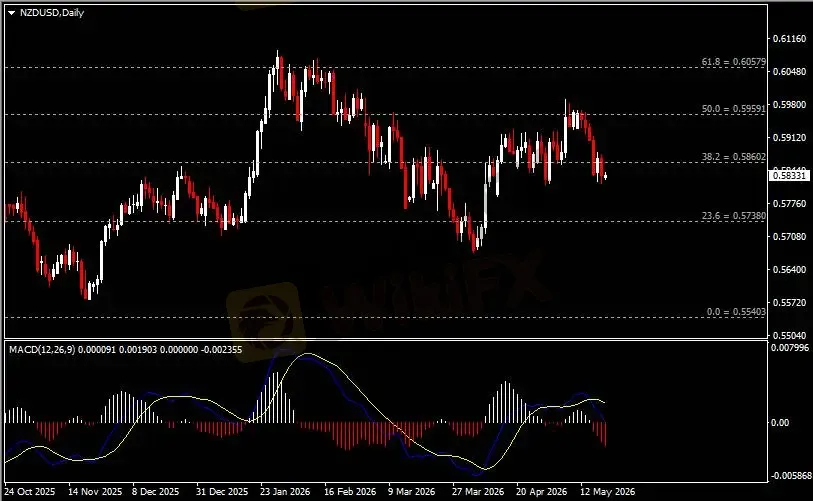Open the NZDUSD chart dropdown triangle
Viewport: 813px width, 501px height.
click(x=11, y=13)
